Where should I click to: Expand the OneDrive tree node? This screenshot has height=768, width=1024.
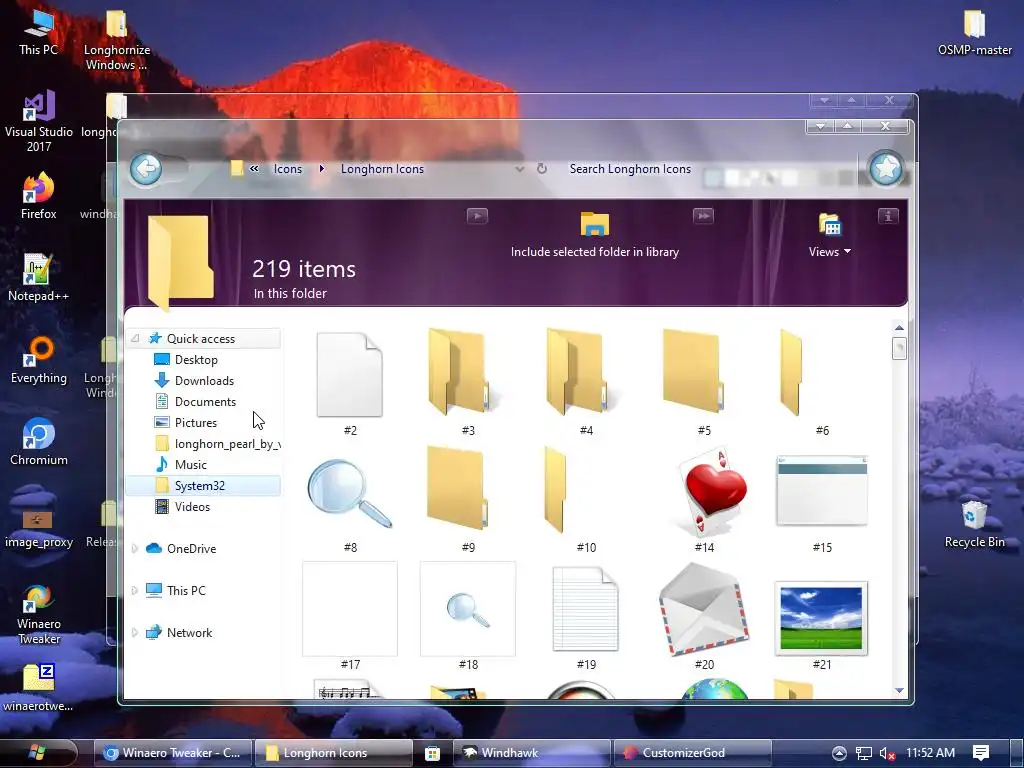[x=135, y=549]
